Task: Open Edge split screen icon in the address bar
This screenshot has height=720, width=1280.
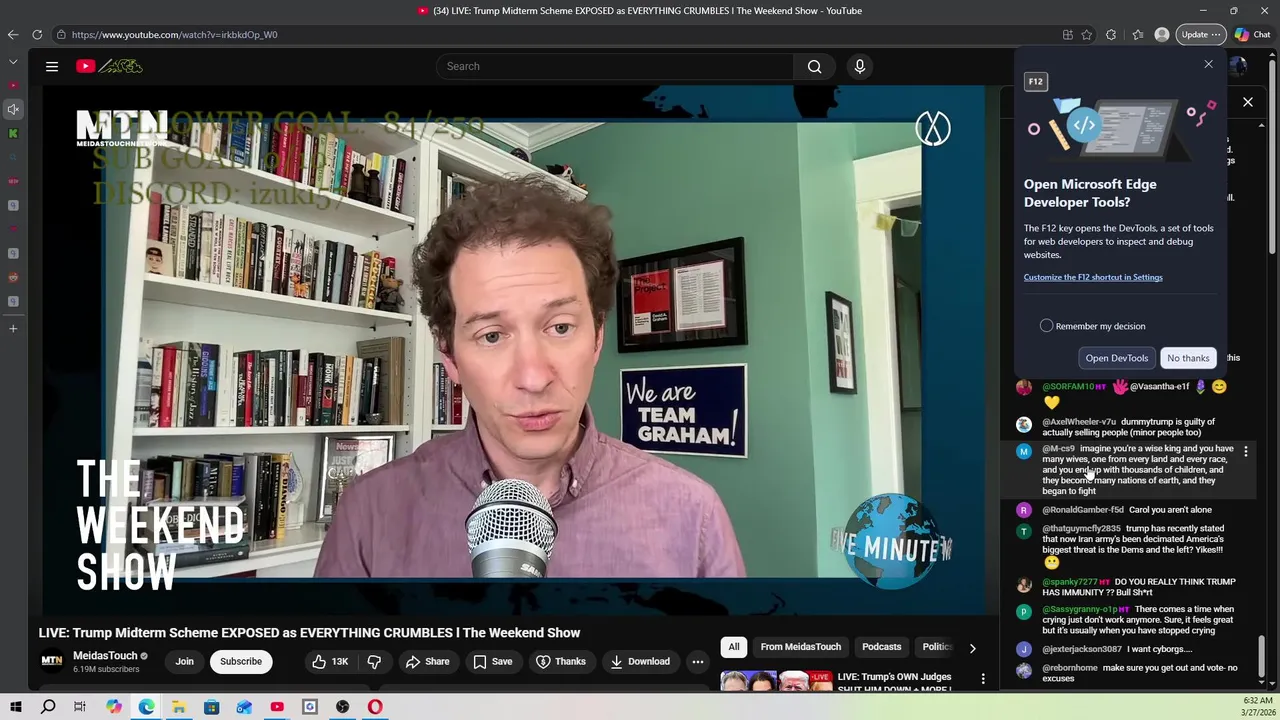Action: (1068, 35)
